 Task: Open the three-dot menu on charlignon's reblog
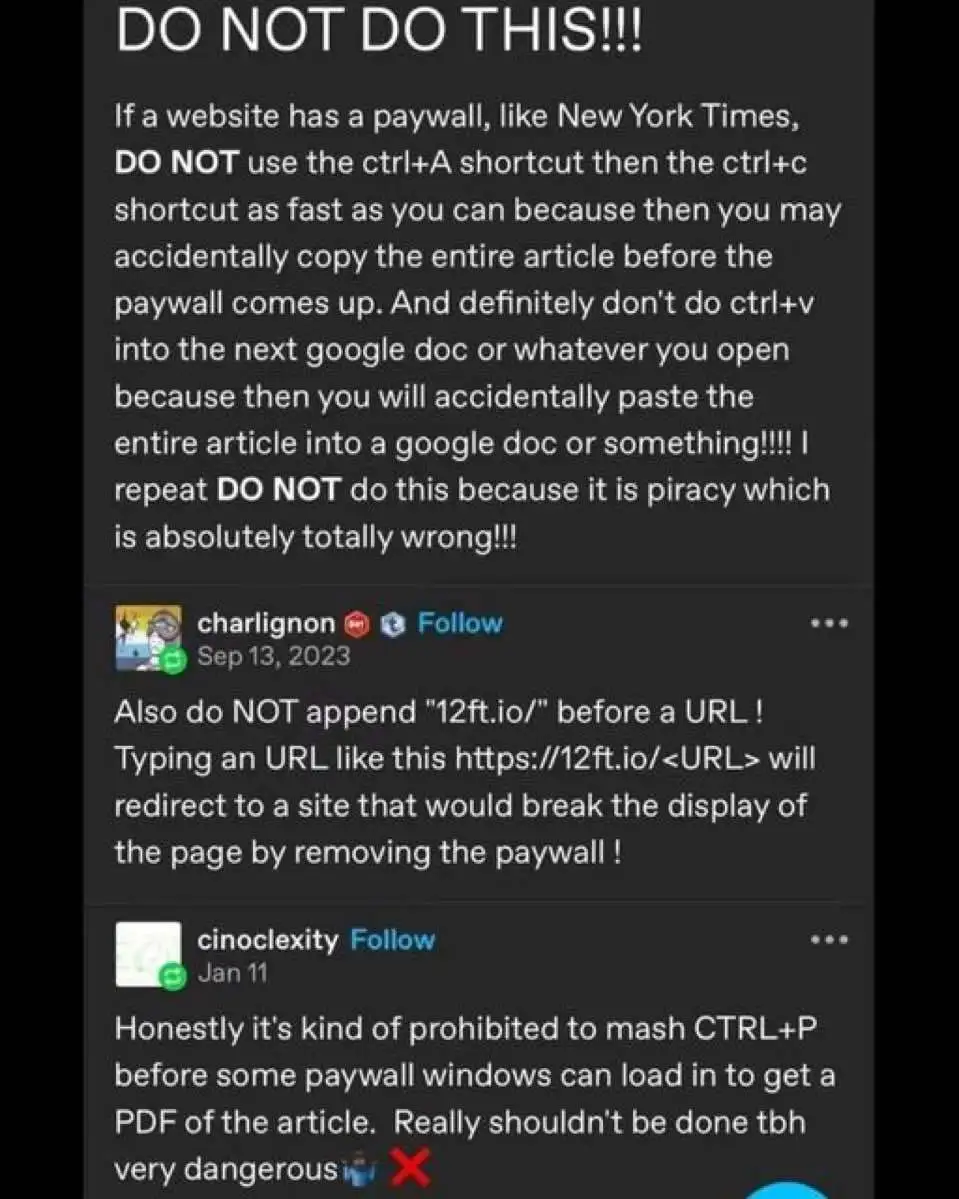(830, 624)
